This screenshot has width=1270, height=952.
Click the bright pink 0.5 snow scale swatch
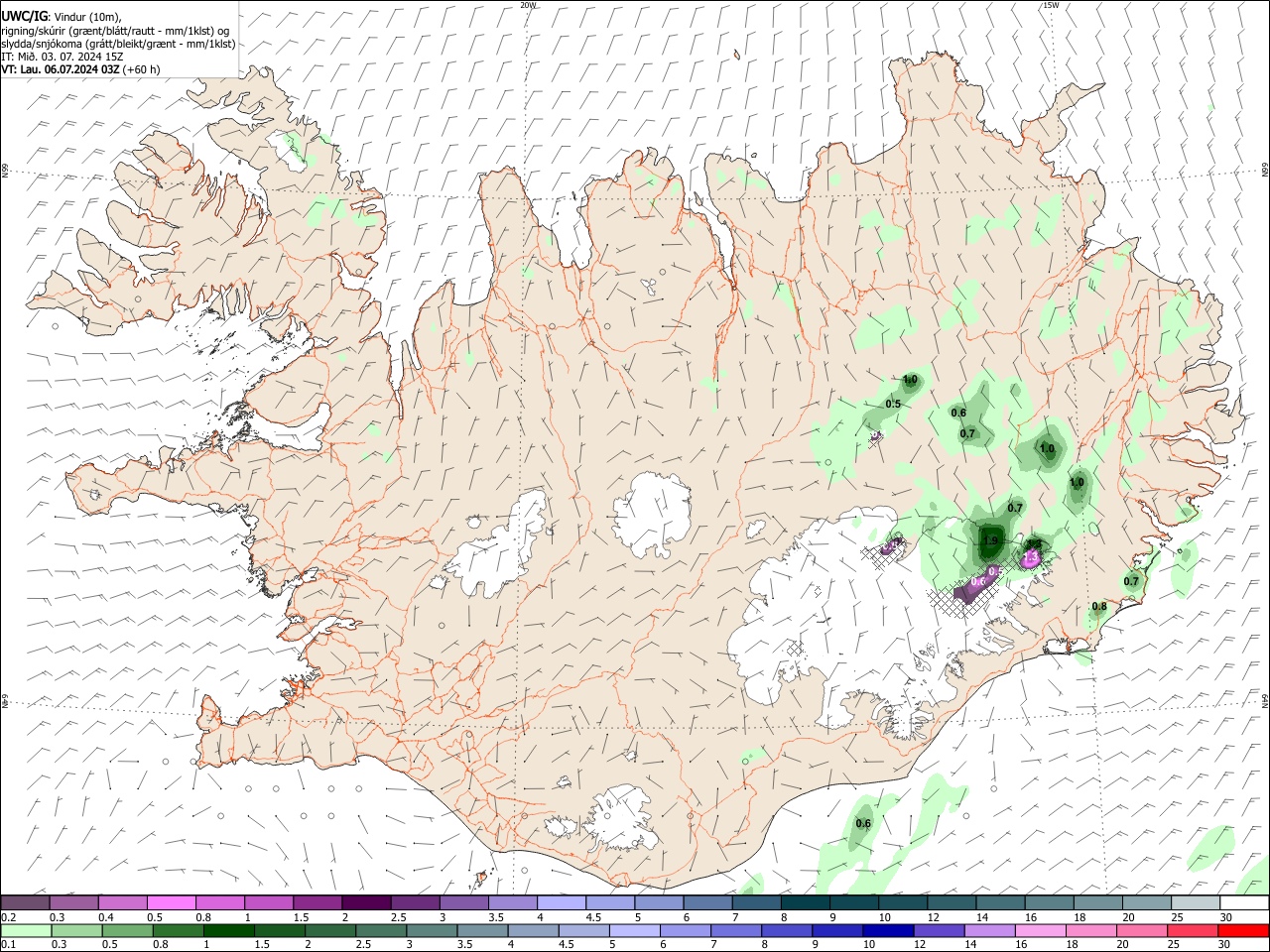point(171,903)
